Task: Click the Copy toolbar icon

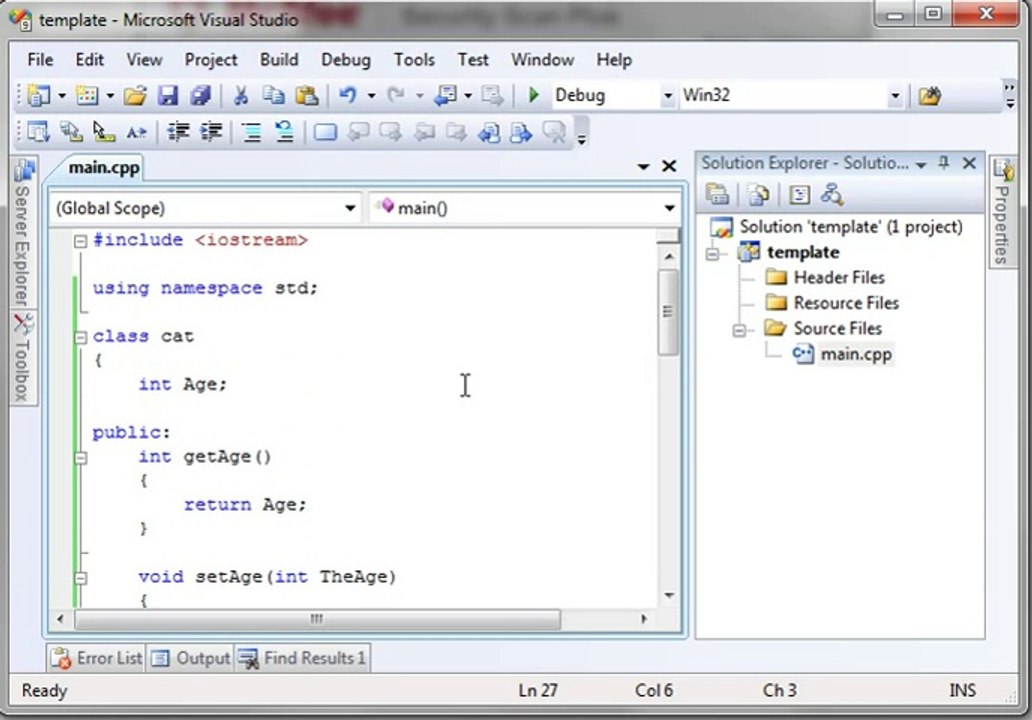Action: (x=273, y=96)
